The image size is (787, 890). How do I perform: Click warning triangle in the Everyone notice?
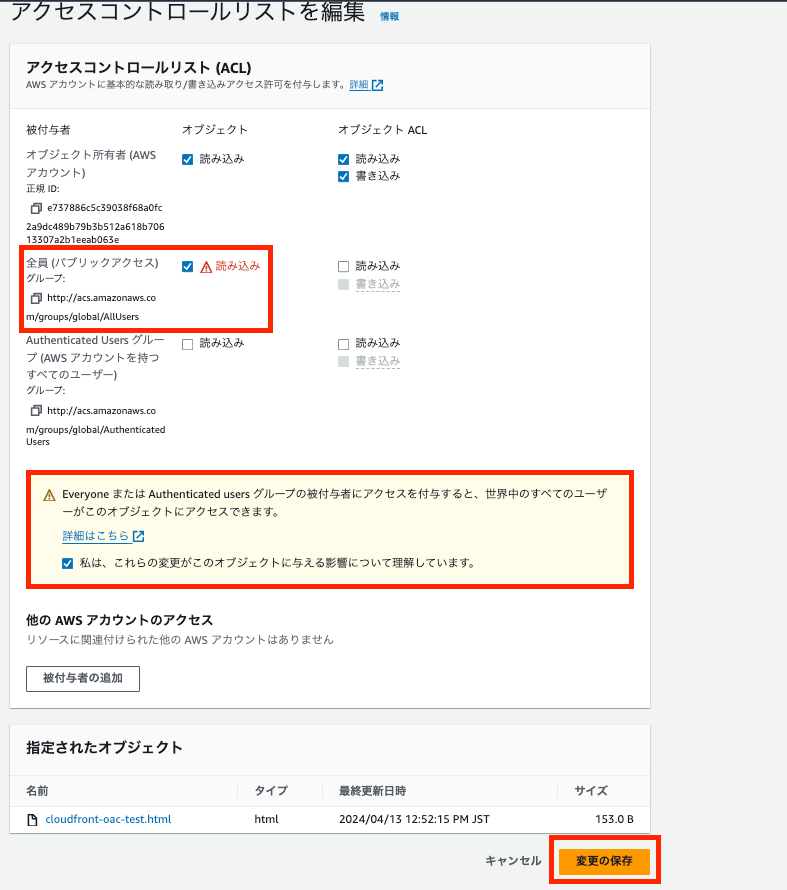coord(49,495)
